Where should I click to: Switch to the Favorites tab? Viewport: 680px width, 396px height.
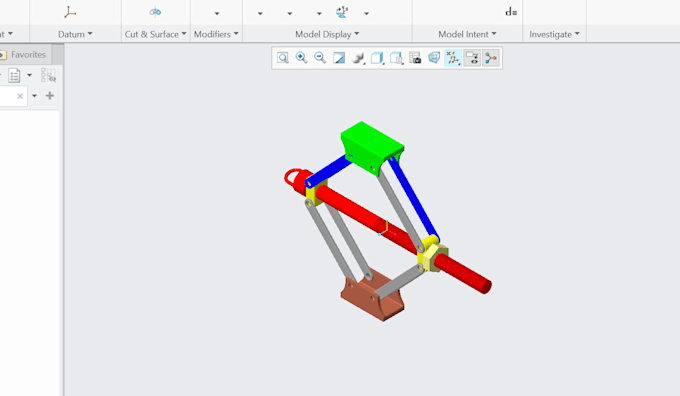point(25,55)
